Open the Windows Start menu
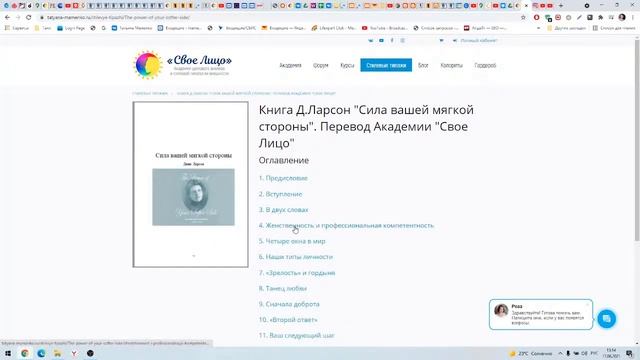 8,353
